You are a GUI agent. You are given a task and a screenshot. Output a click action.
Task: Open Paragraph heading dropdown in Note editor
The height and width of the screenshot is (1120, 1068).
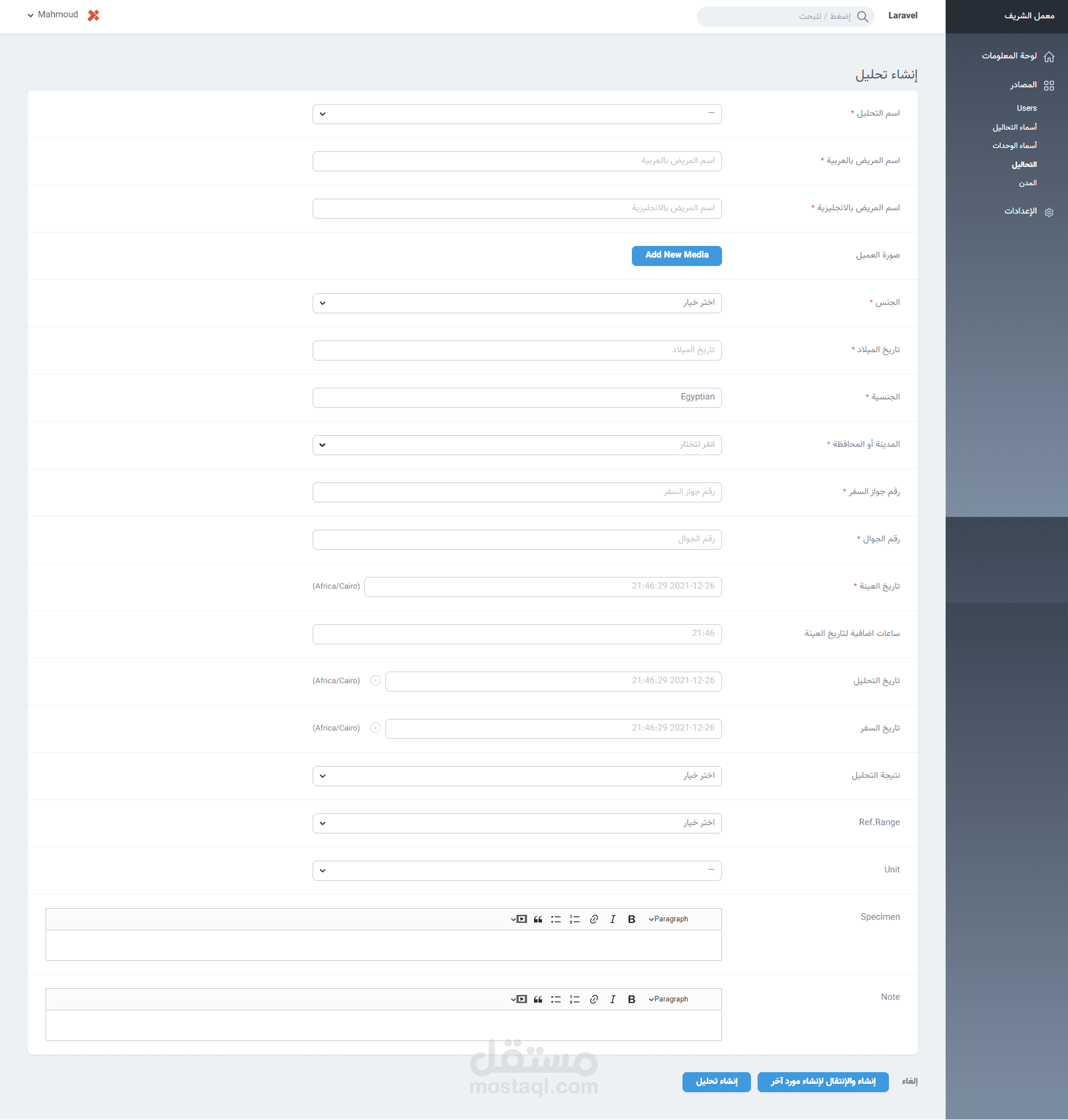669,999
